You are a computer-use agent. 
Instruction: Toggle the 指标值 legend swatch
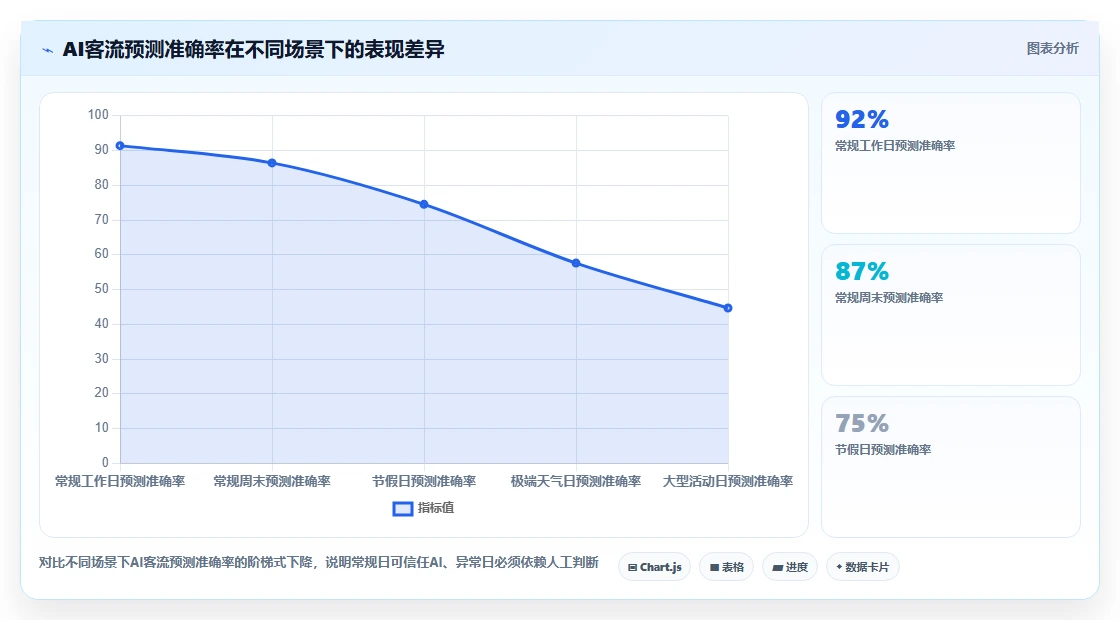(403, 509)
